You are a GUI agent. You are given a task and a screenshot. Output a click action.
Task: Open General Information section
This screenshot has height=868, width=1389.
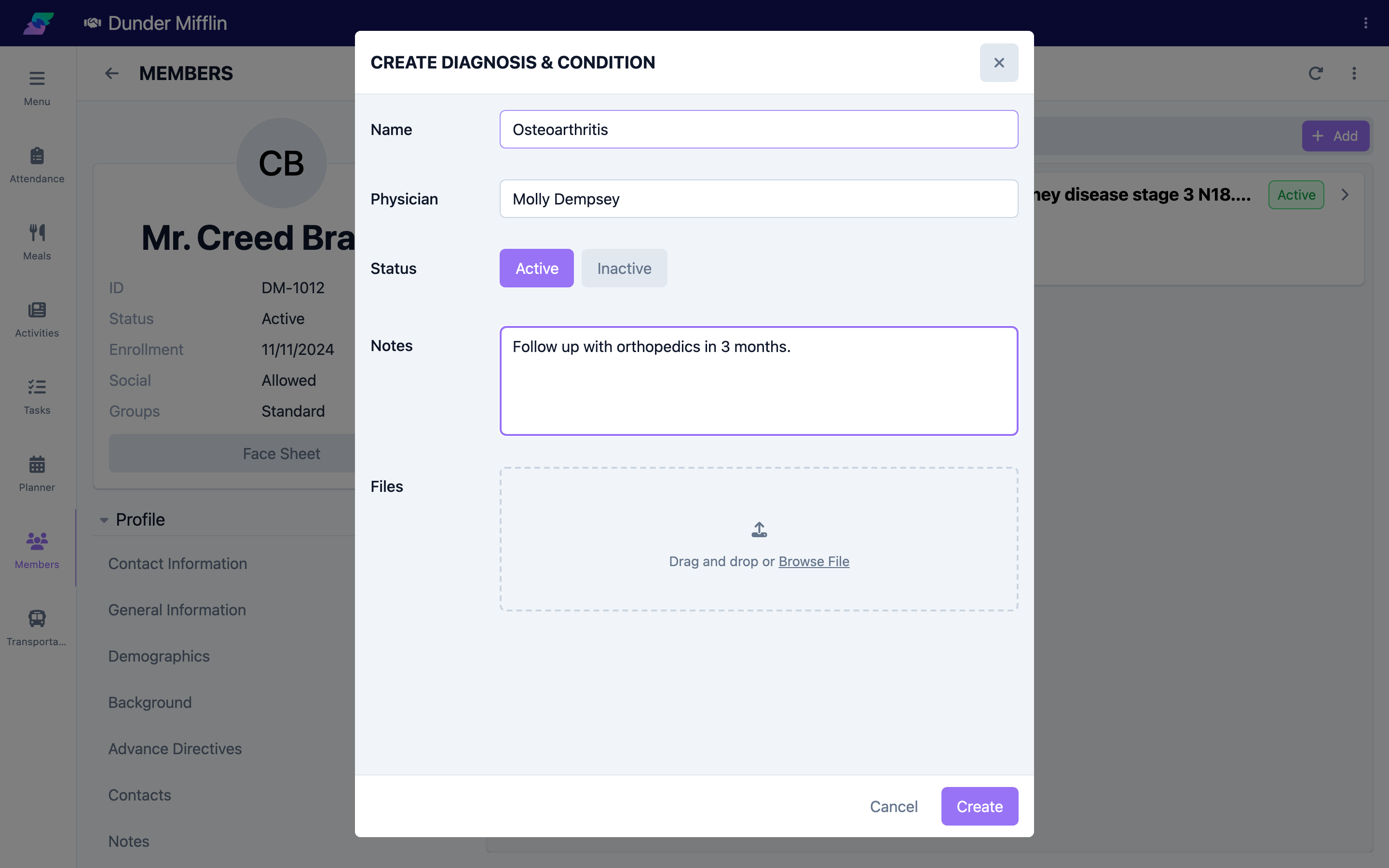click(x=177, y=610)
